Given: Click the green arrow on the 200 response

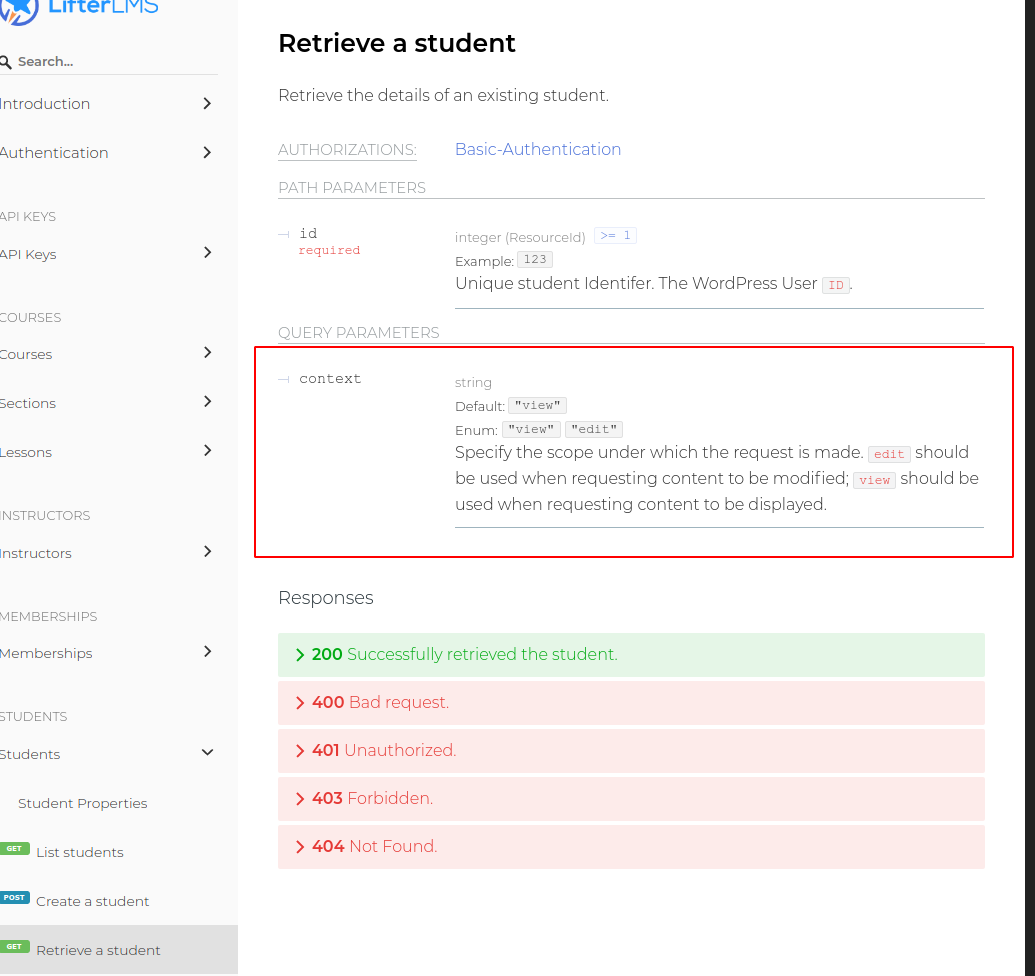Looking at the screenshot, I should coord(300,654).
